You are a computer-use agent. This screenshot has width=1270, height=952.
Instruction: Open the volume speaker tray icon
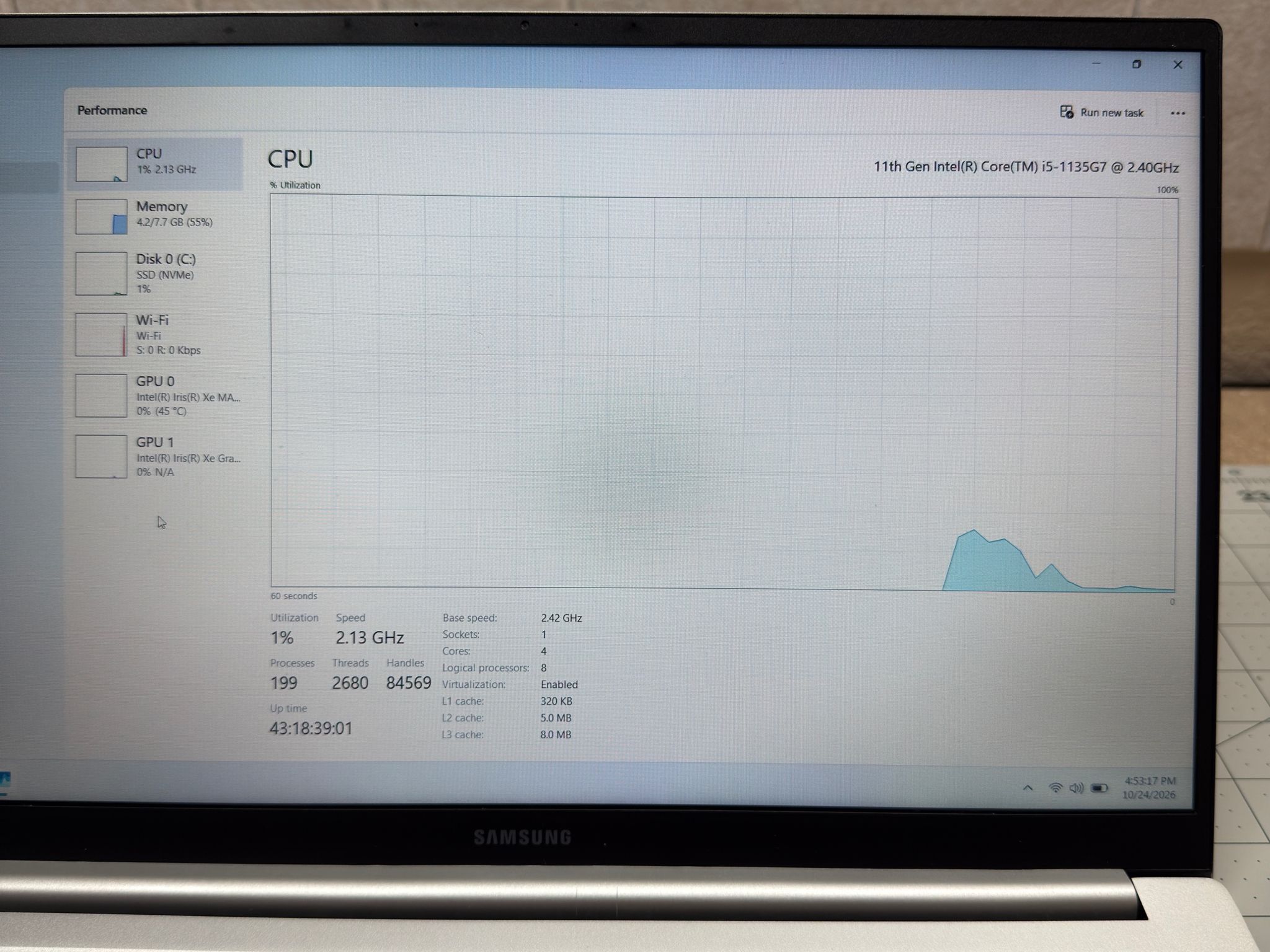pyautogui.click(x=1077, y=788)
